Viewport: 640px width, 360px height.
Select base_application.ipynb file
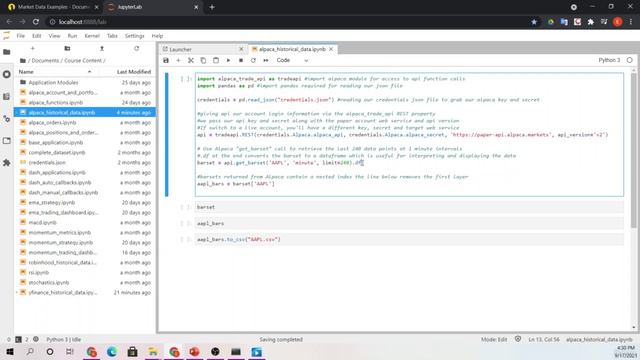(x=85, y=142)
